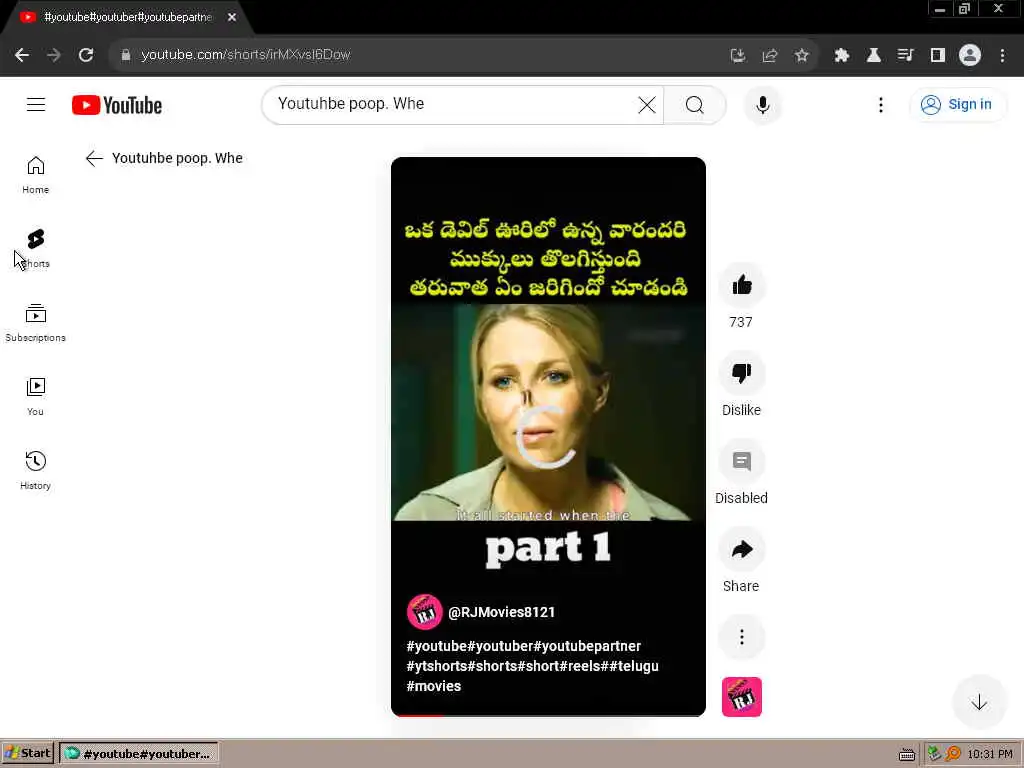
Task: Share this page icon in address bar
Action: (x=770, y=56)
